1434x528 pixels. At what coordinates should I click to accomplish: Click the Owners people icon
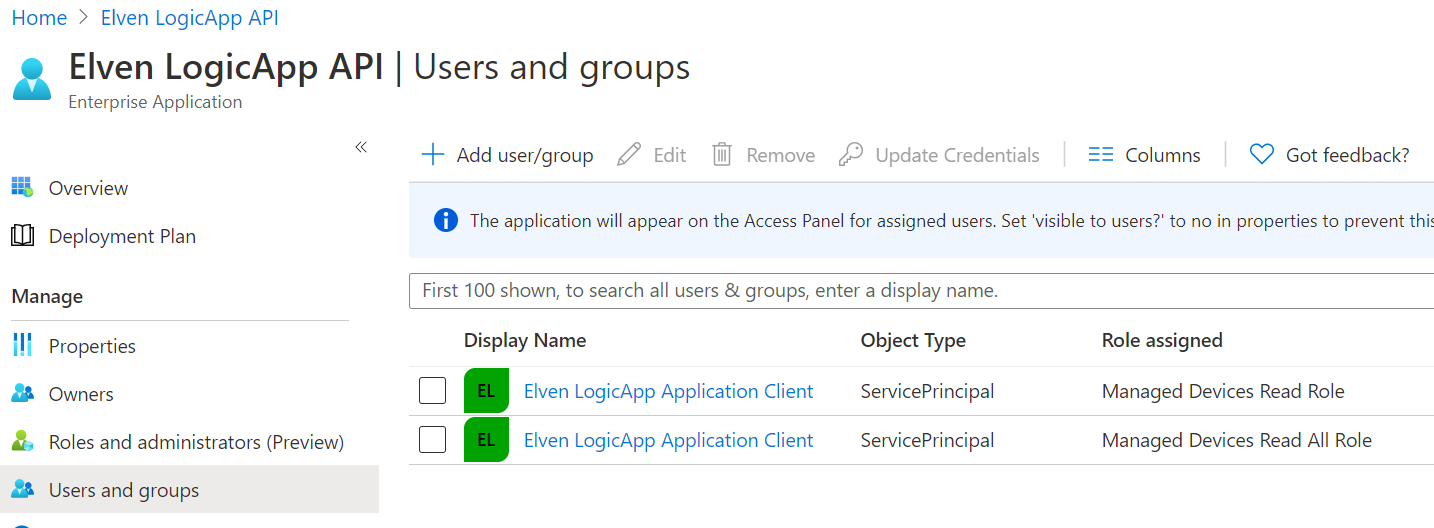click(22, 394)
